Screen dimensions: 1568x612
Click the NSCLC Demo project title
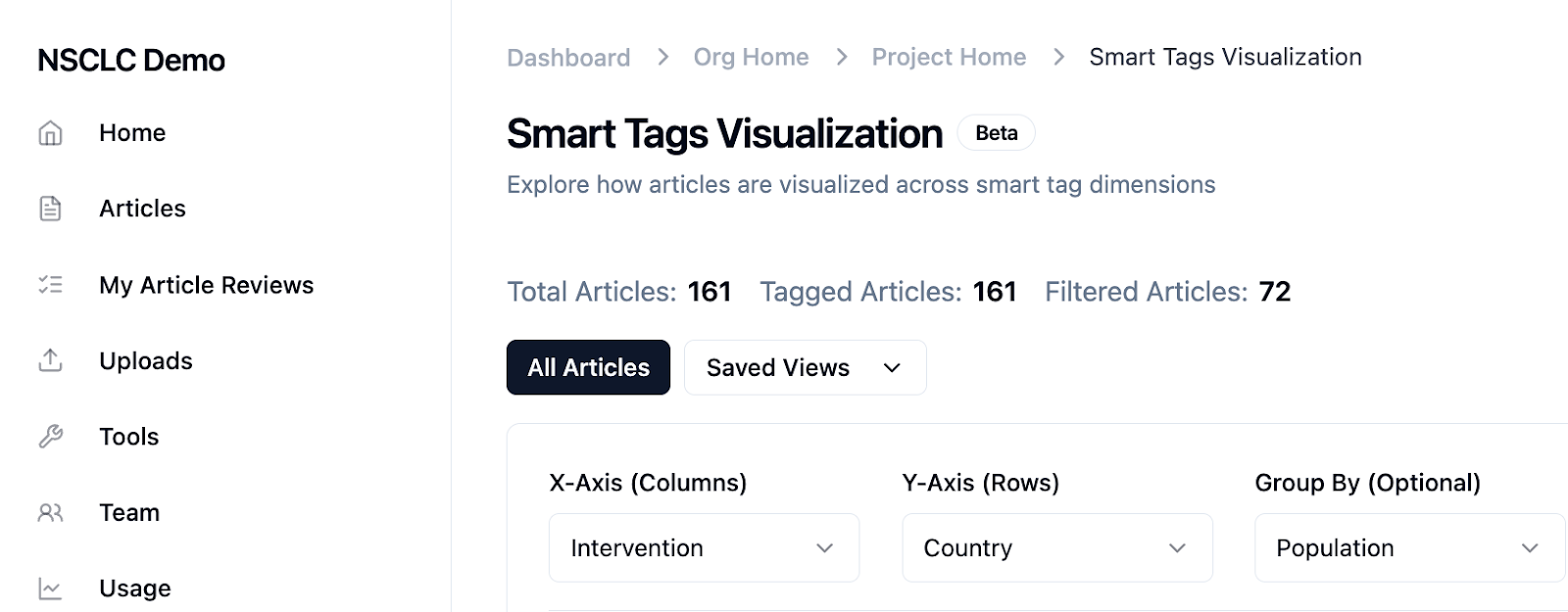coord(131,61)
